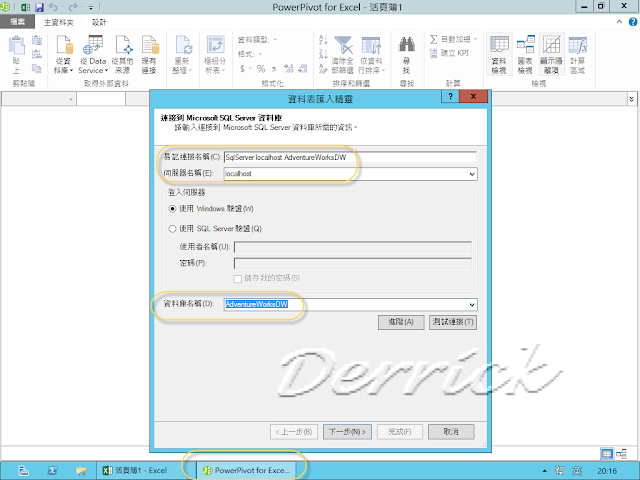This screenshot has height=480, width=640.
Task: Click the diagram view icon at bottom right
Action: 621,453
